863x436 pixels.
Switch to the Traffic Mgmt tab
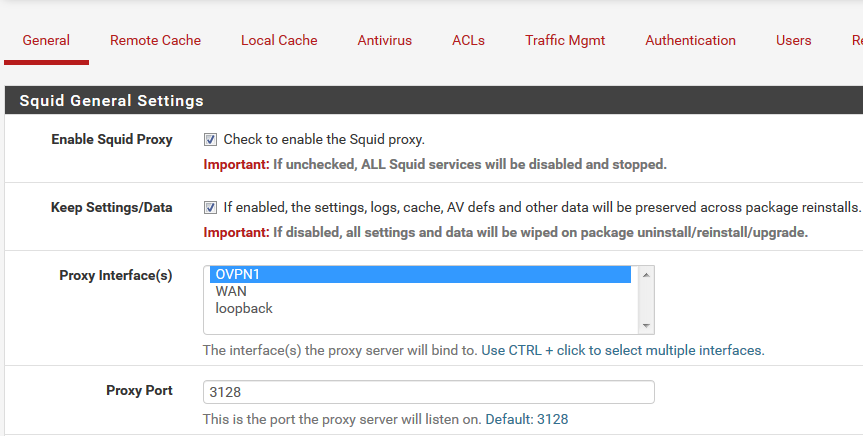[x=565, y=41]
